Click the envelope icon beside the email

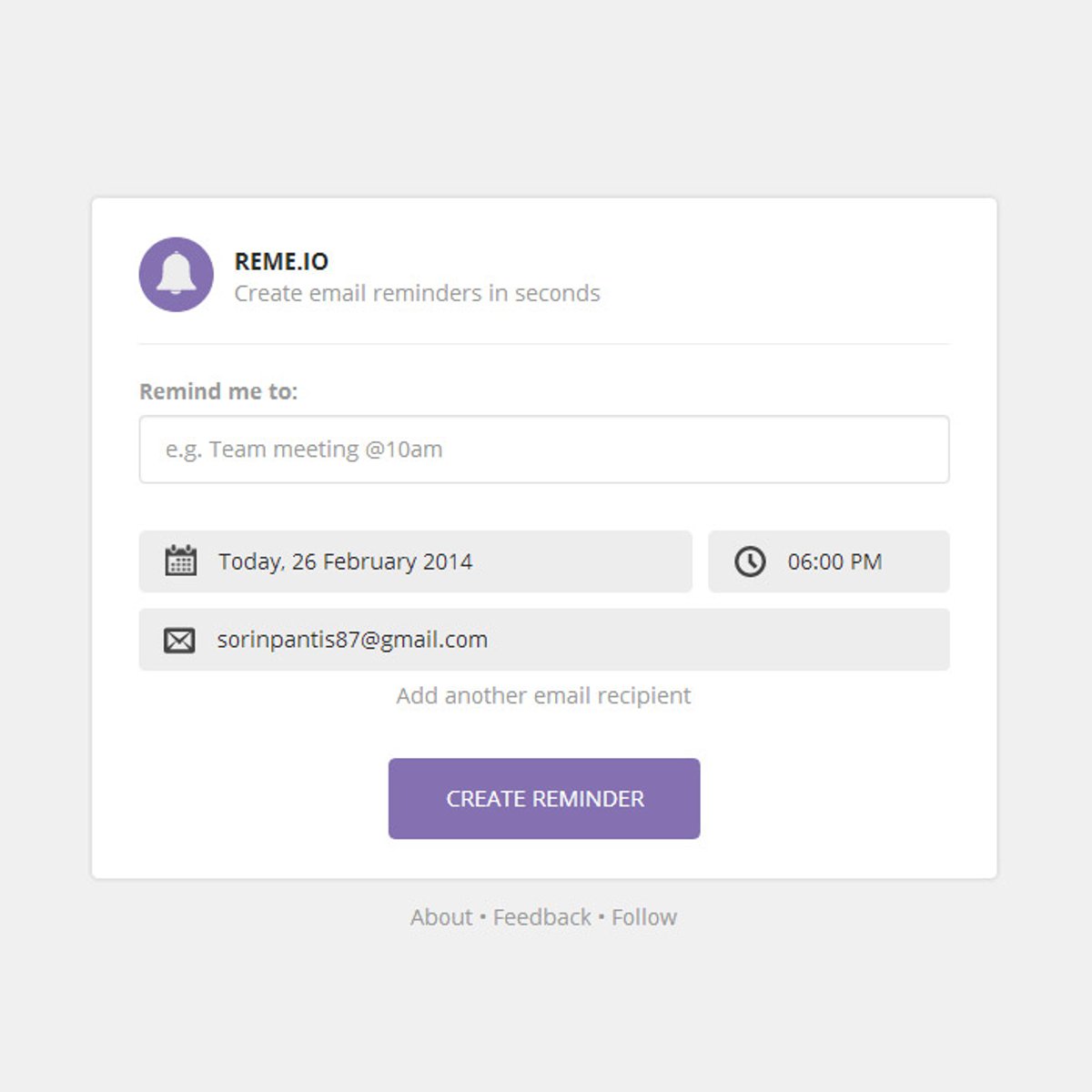[x=179, y=640]
